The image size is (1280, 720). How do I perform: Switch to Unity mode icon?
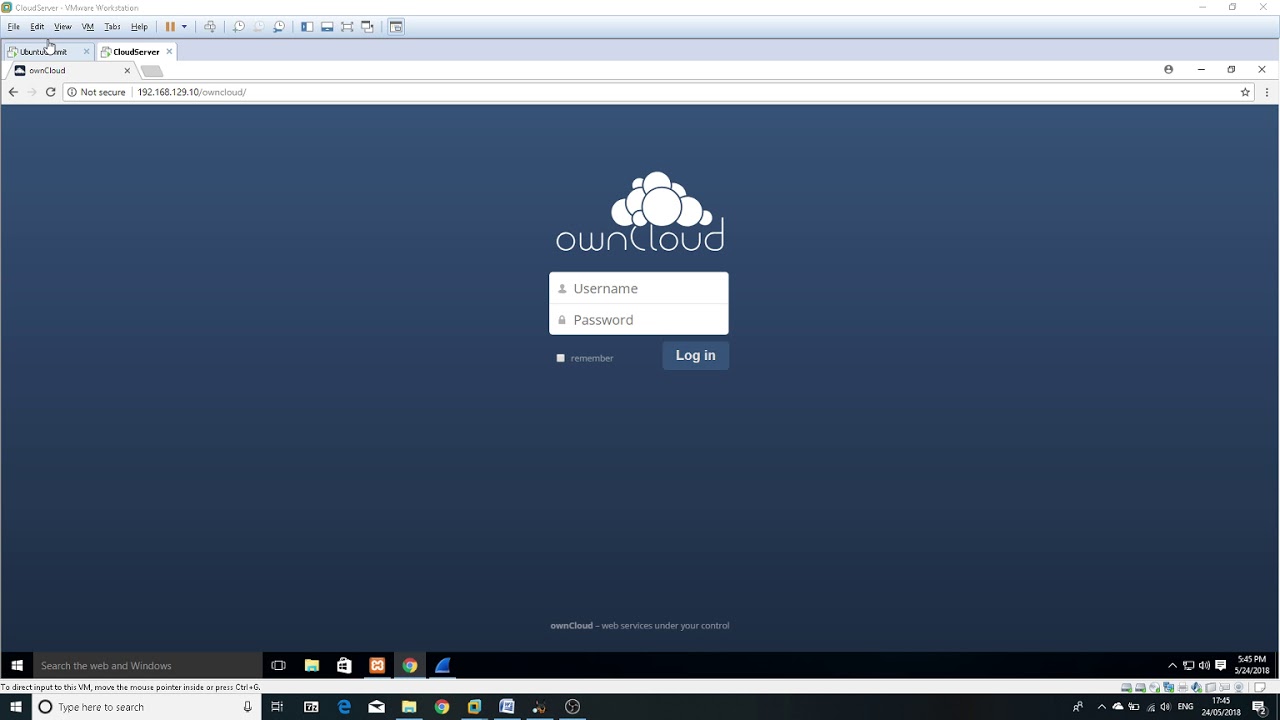coord(367,27)
